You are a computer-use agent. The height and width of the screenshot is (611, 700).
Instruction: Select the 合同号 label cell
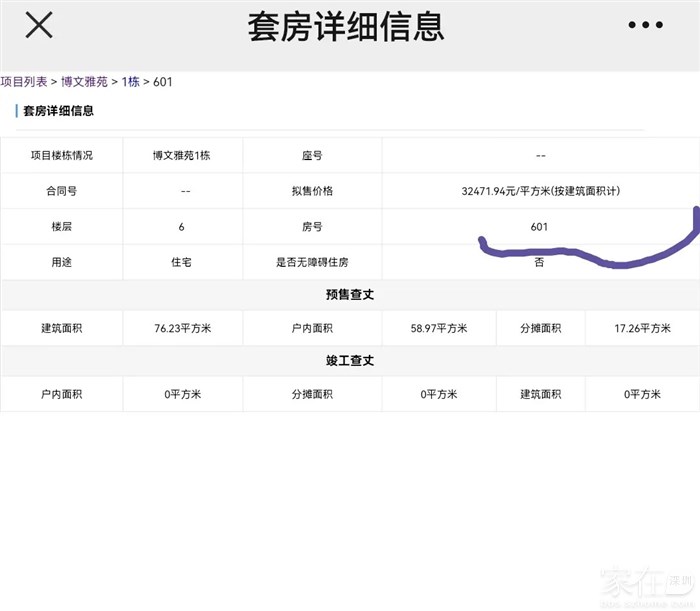click(x=61, y=191)
